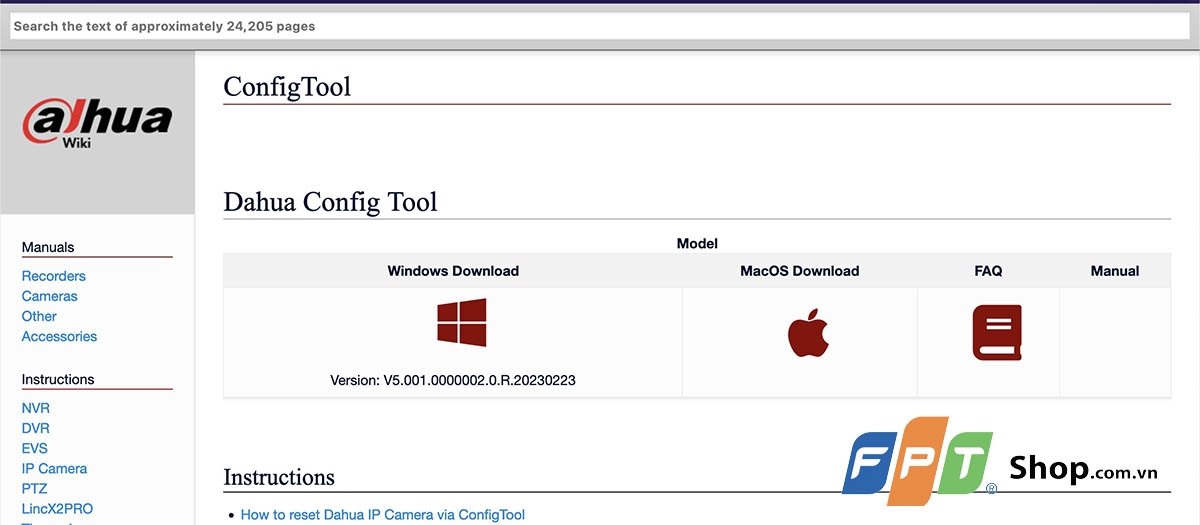The image size is (1200, 525).
Task: Click the Manuals sidebar heading
Action: 48,247
